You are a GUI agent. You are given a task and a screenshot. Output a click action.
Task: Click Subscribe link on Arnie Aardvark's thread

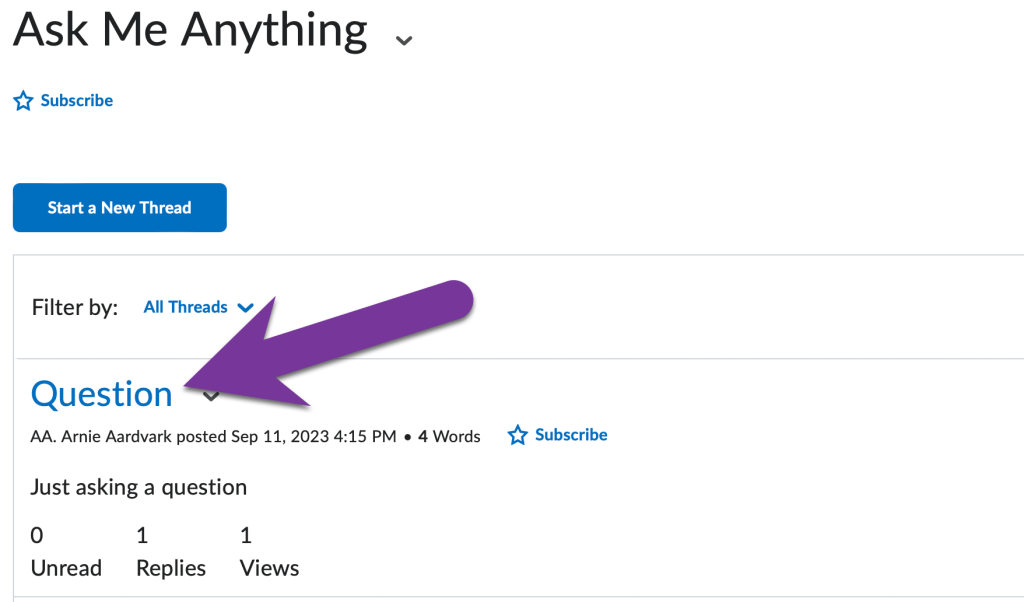571,435
